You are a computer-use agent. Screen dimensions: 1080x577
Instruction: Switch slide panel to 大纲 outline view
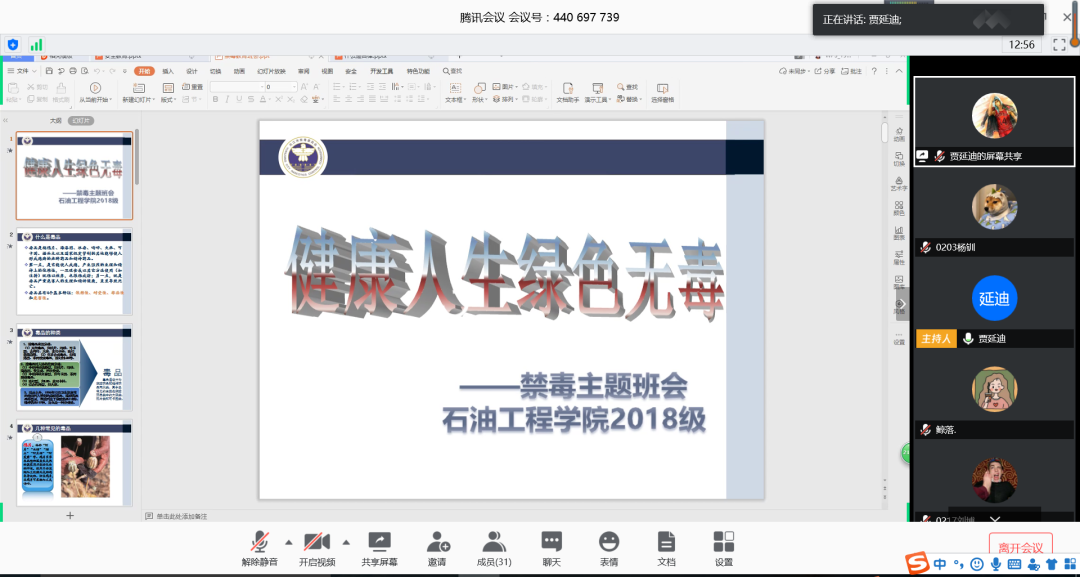(56, 121)
